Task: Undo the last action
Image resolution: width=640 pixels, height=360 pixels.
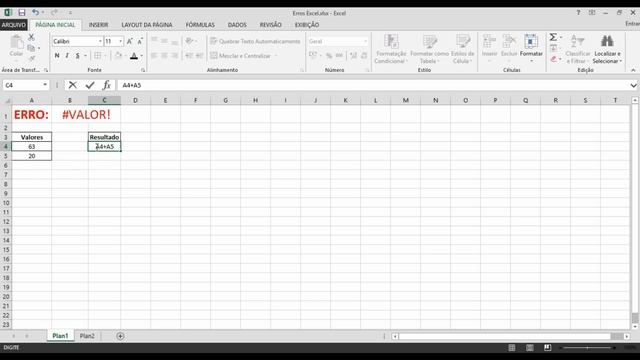Action: [x=36, y=13]
